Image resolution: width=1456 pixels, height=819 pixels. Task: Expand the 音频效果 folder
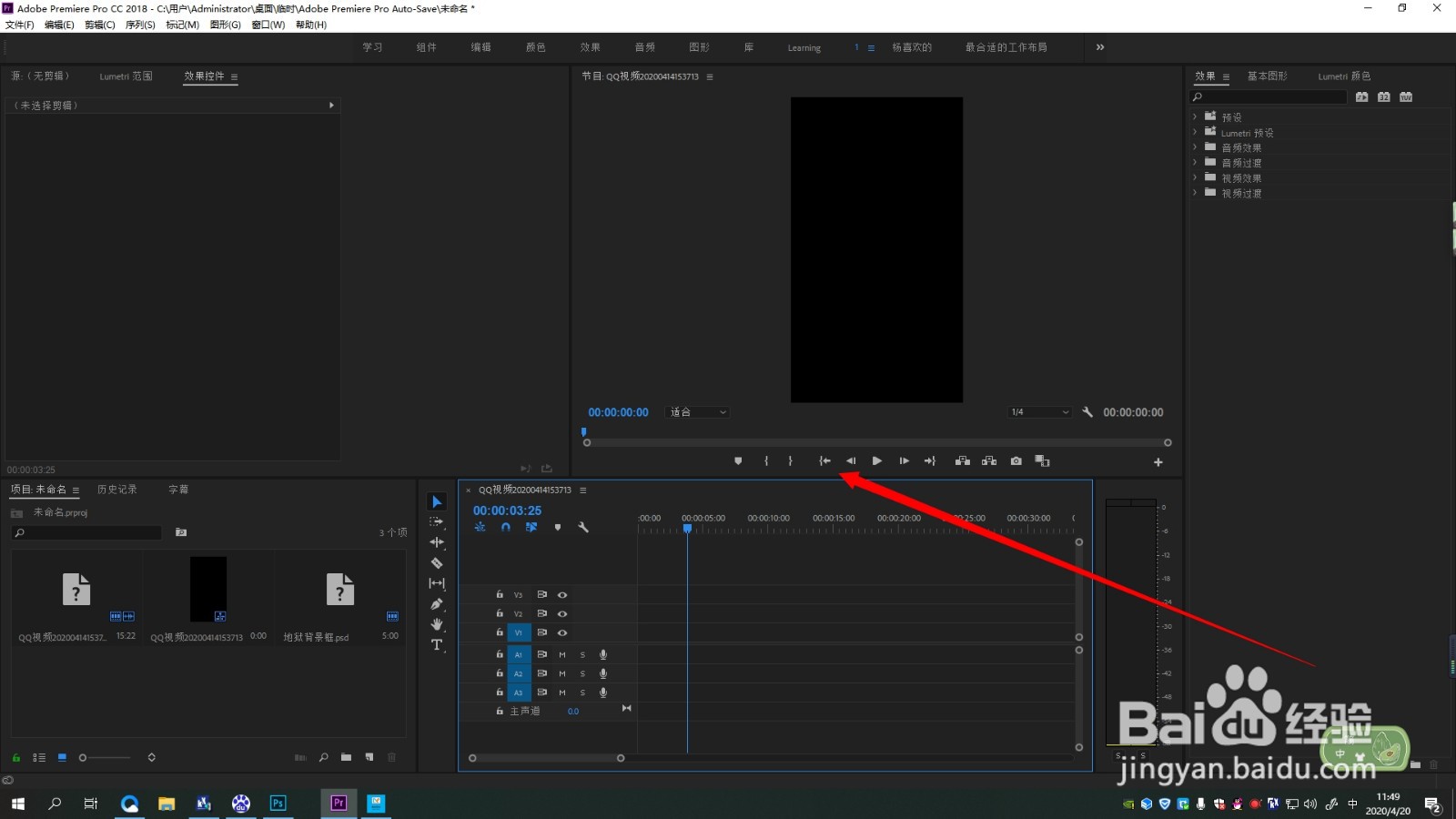pyautogui.click(x=1195, y=147)
